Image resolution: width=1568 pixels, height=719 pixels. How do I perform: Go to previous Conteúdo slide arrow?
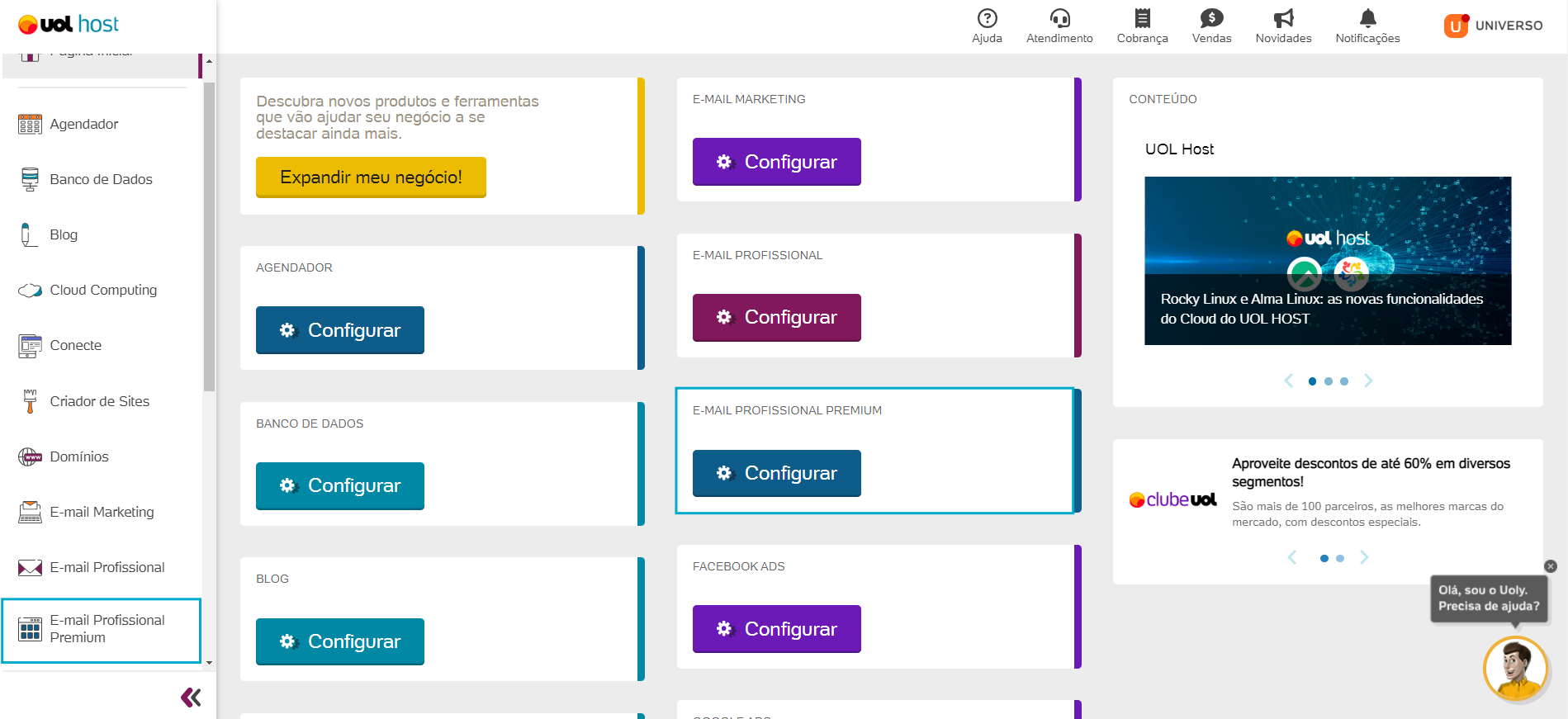pos(1289,381)
